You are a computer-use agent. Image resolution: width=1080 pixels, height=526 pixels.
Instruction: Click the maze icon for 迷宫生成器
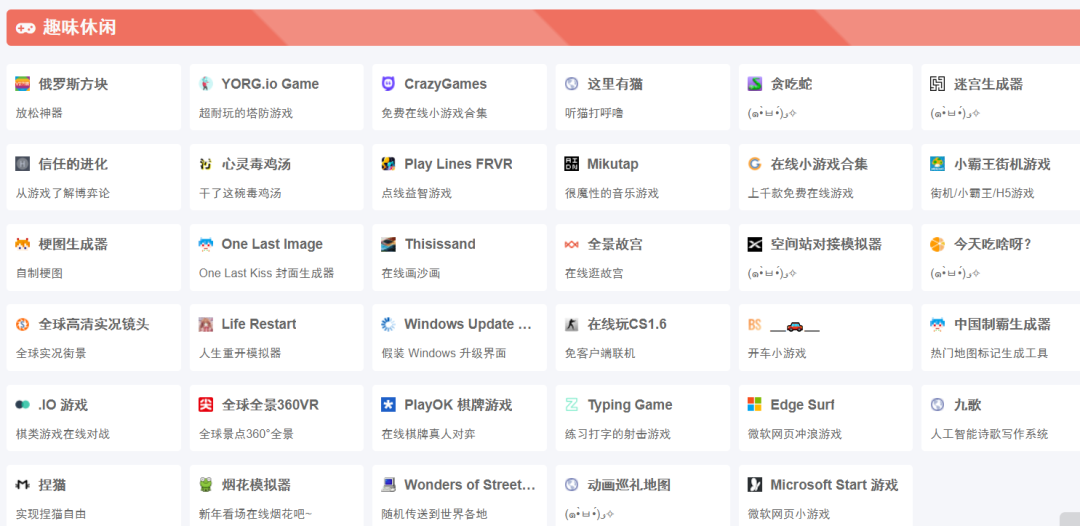pyautogui.click(x=937, y=84)
